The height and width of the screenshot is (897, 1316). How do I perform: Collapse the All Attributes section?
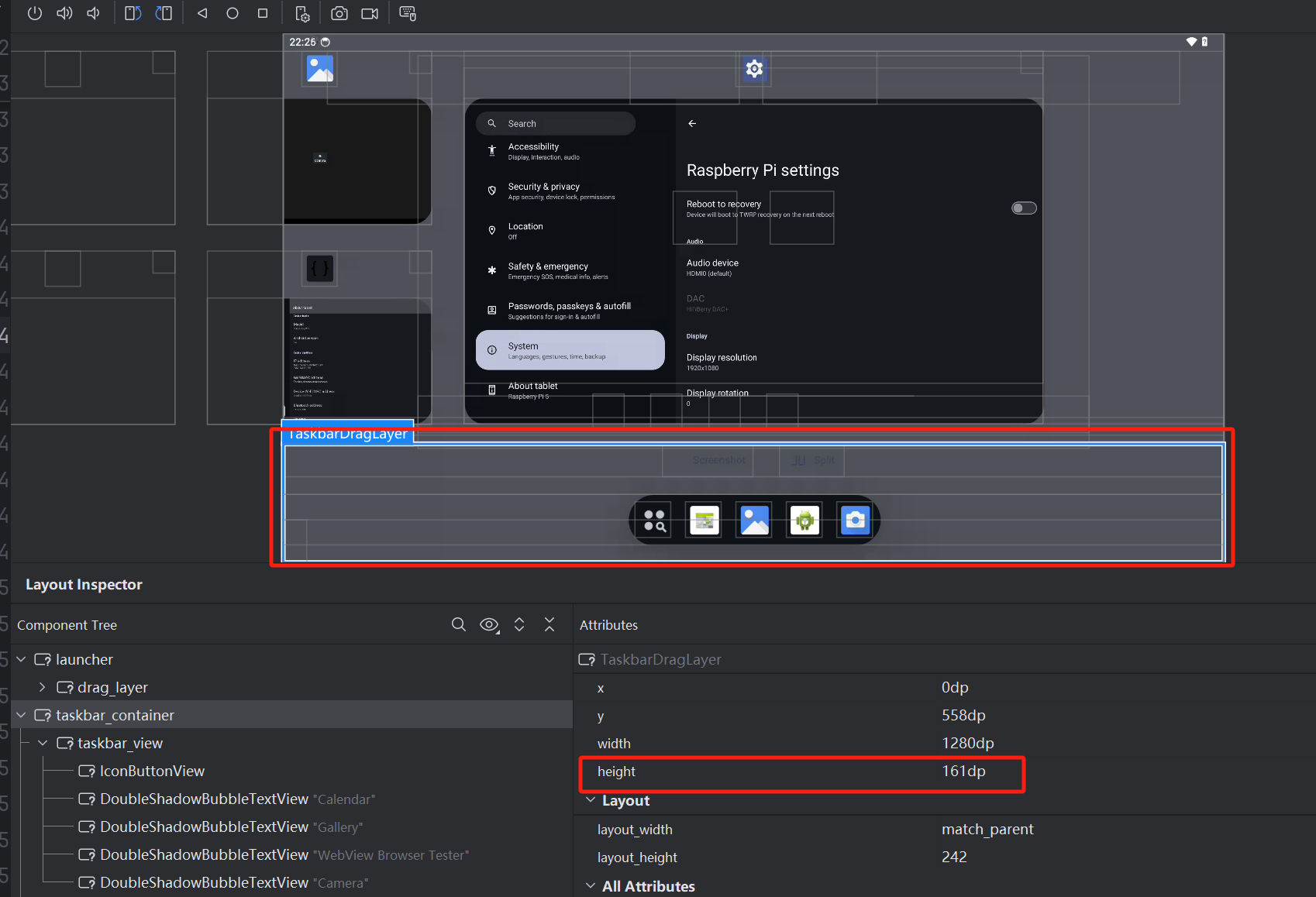591,886
